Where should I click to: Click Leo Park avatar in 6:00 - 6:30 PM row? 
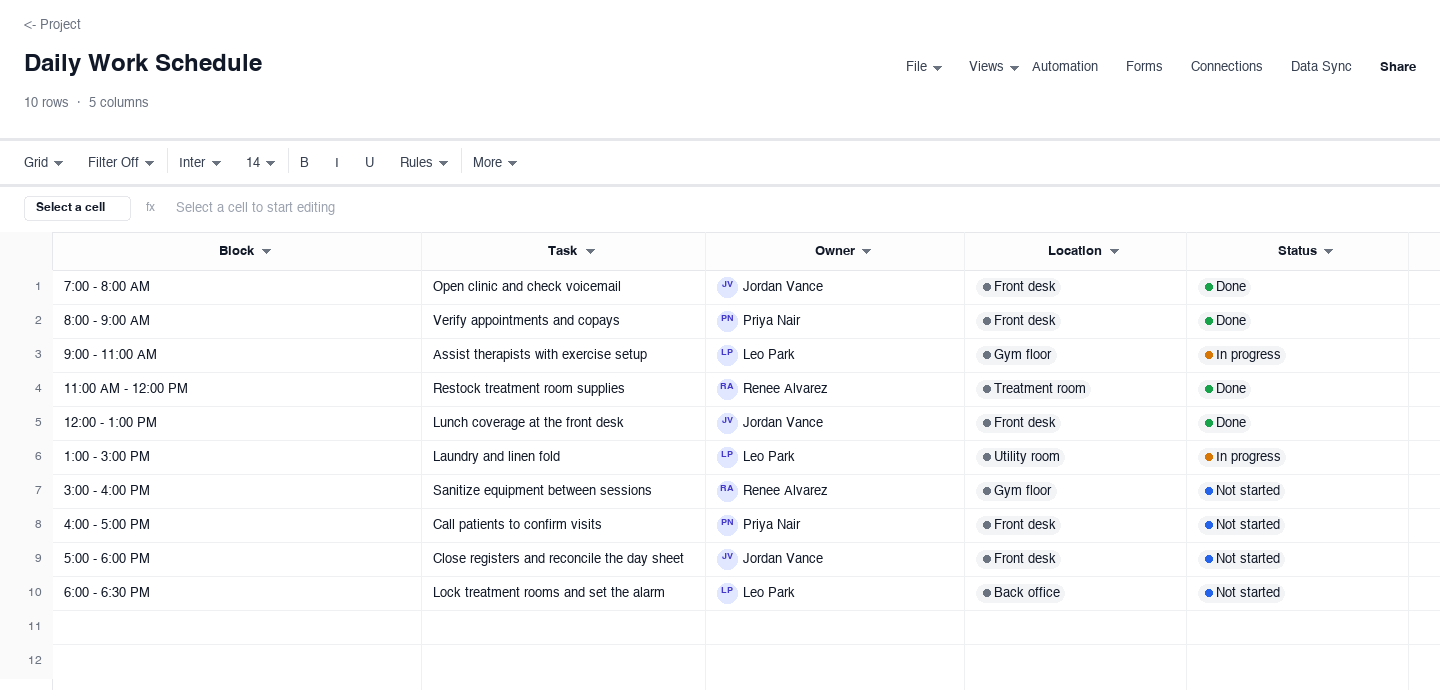coord(727,593)
